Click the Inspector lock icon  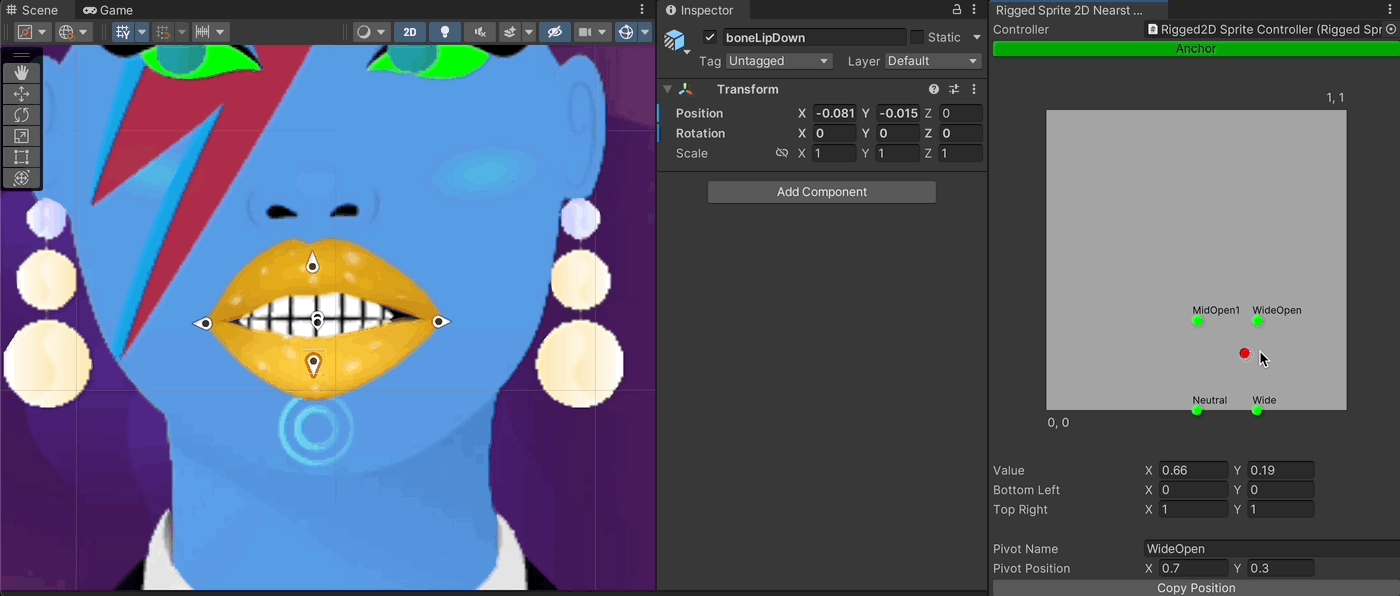point(957,10)
